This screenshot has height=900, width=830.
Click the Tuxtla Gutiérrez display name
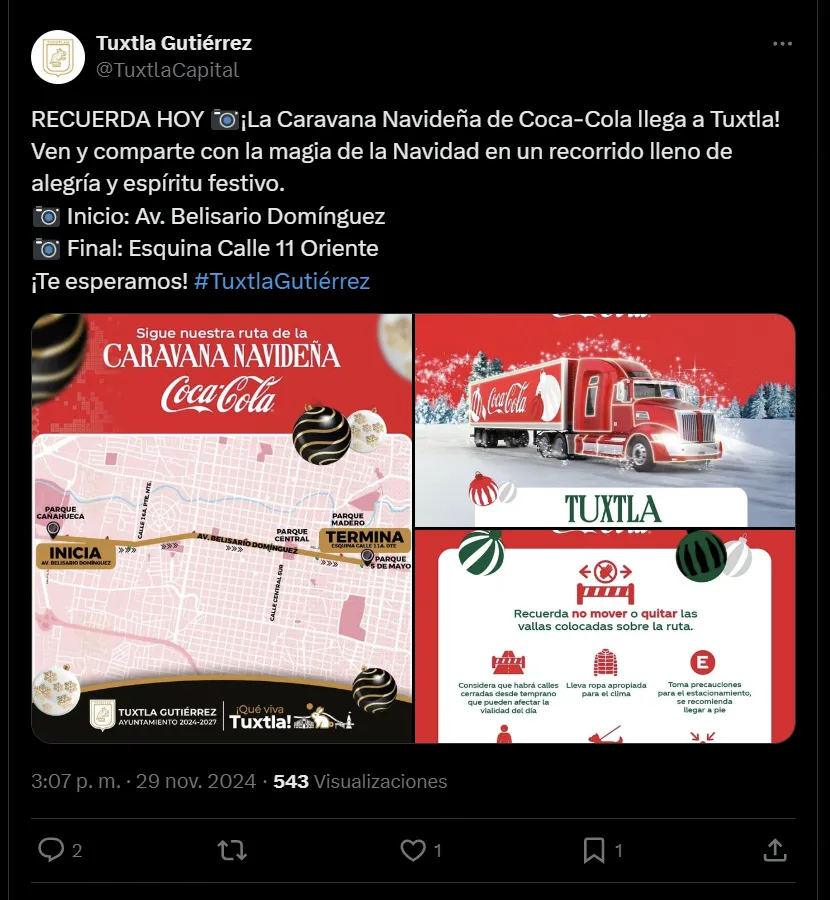[x=173, y=43]
